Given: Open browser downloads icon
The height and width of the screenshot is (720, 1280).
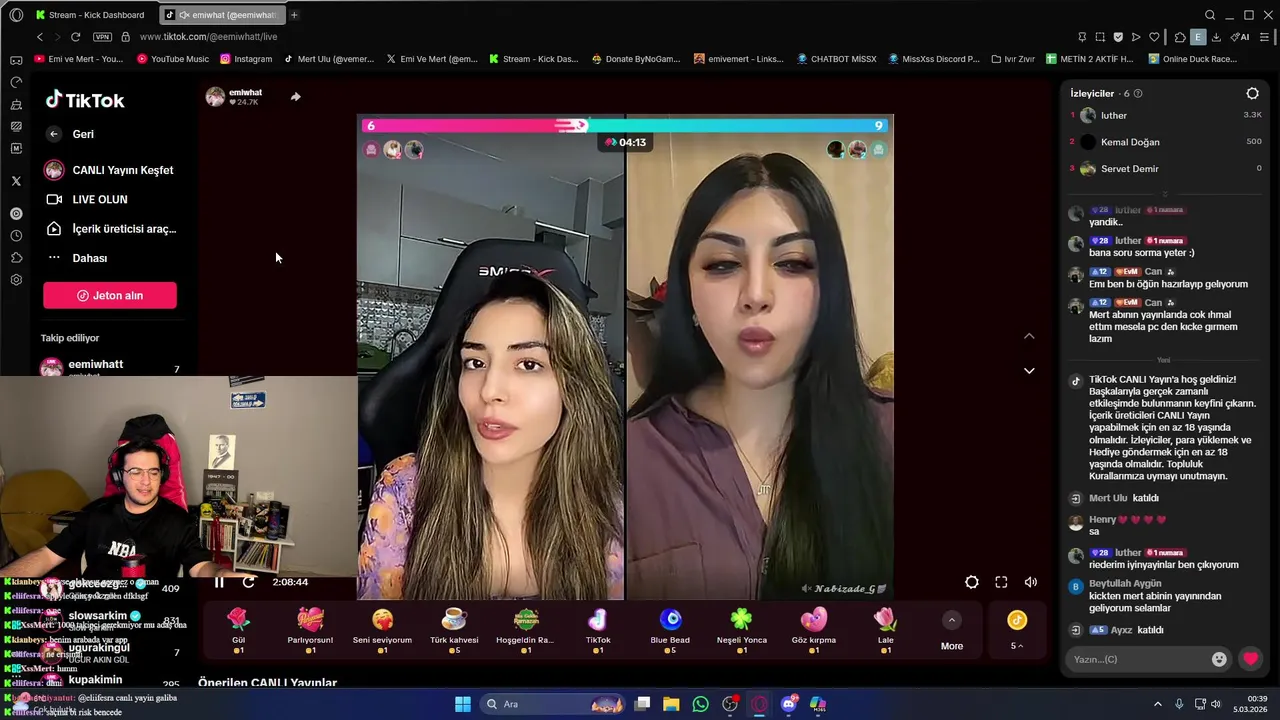Looking at the screenshot, I should tap(1216, 37).
